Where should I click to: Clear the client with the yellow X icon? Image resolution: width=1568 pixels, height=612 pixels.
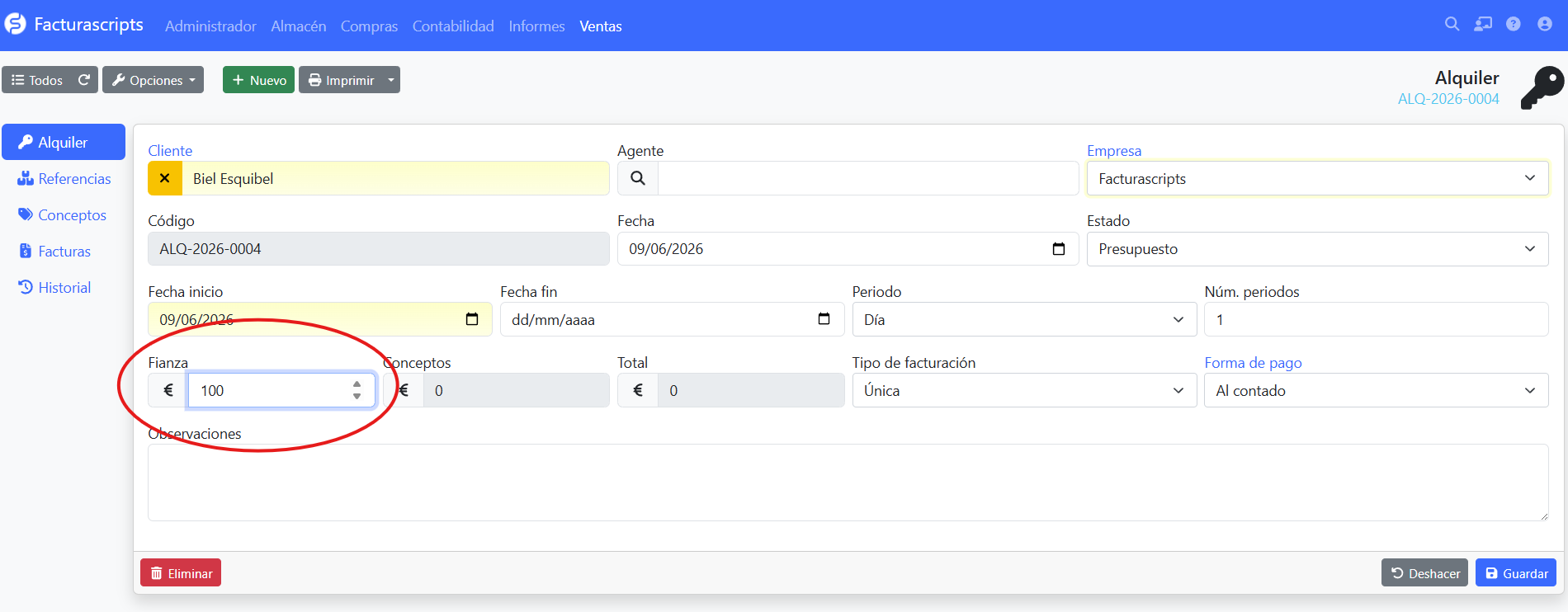[164, 178]
